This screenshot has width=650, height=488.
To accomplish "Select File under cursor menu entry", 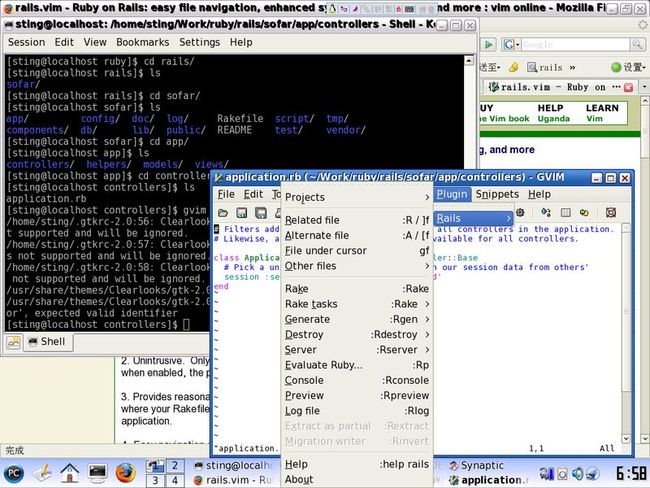I will coord(357,251).
